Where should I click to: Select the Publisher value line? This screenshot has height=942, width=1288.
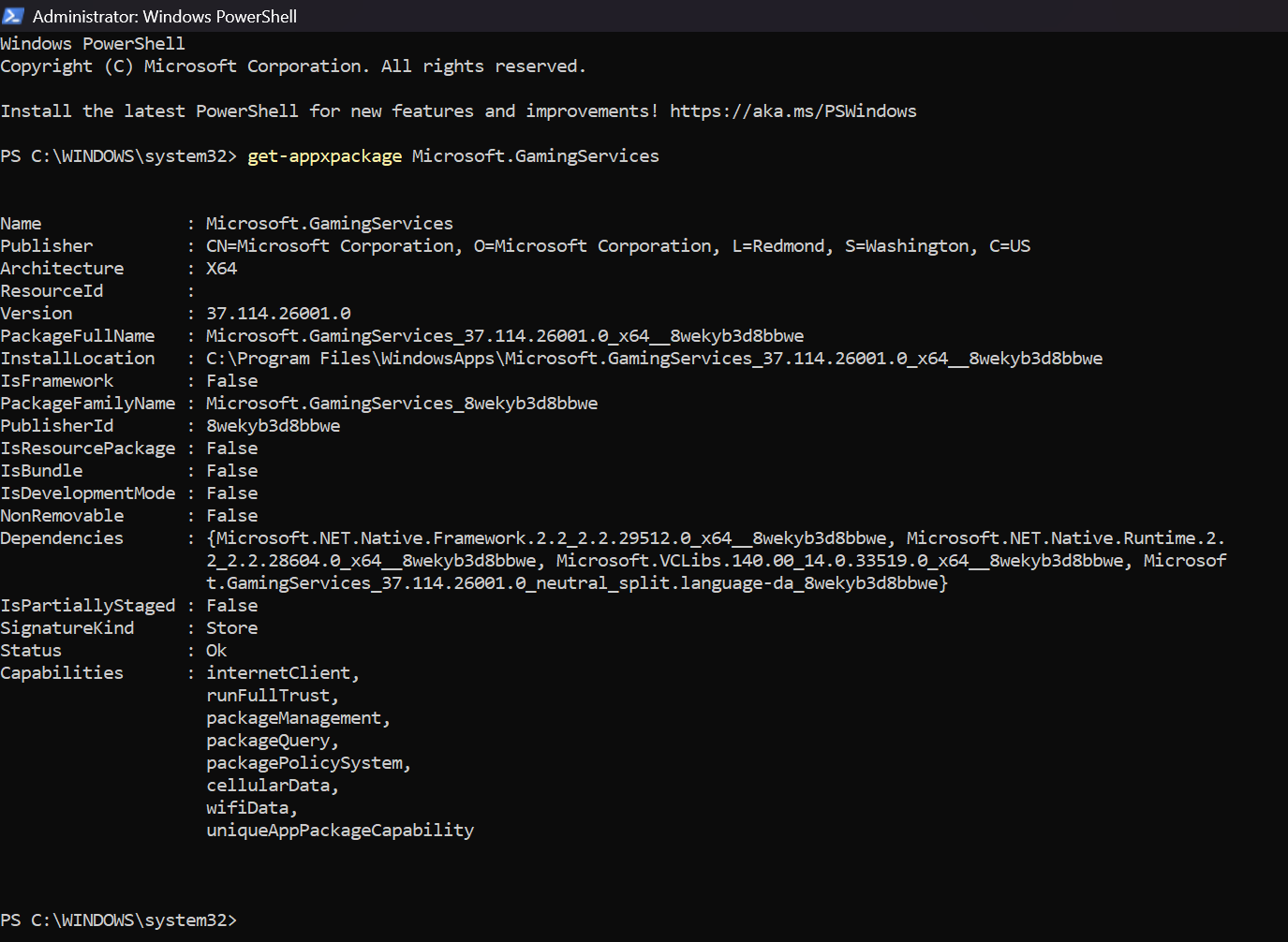(618, 246)
